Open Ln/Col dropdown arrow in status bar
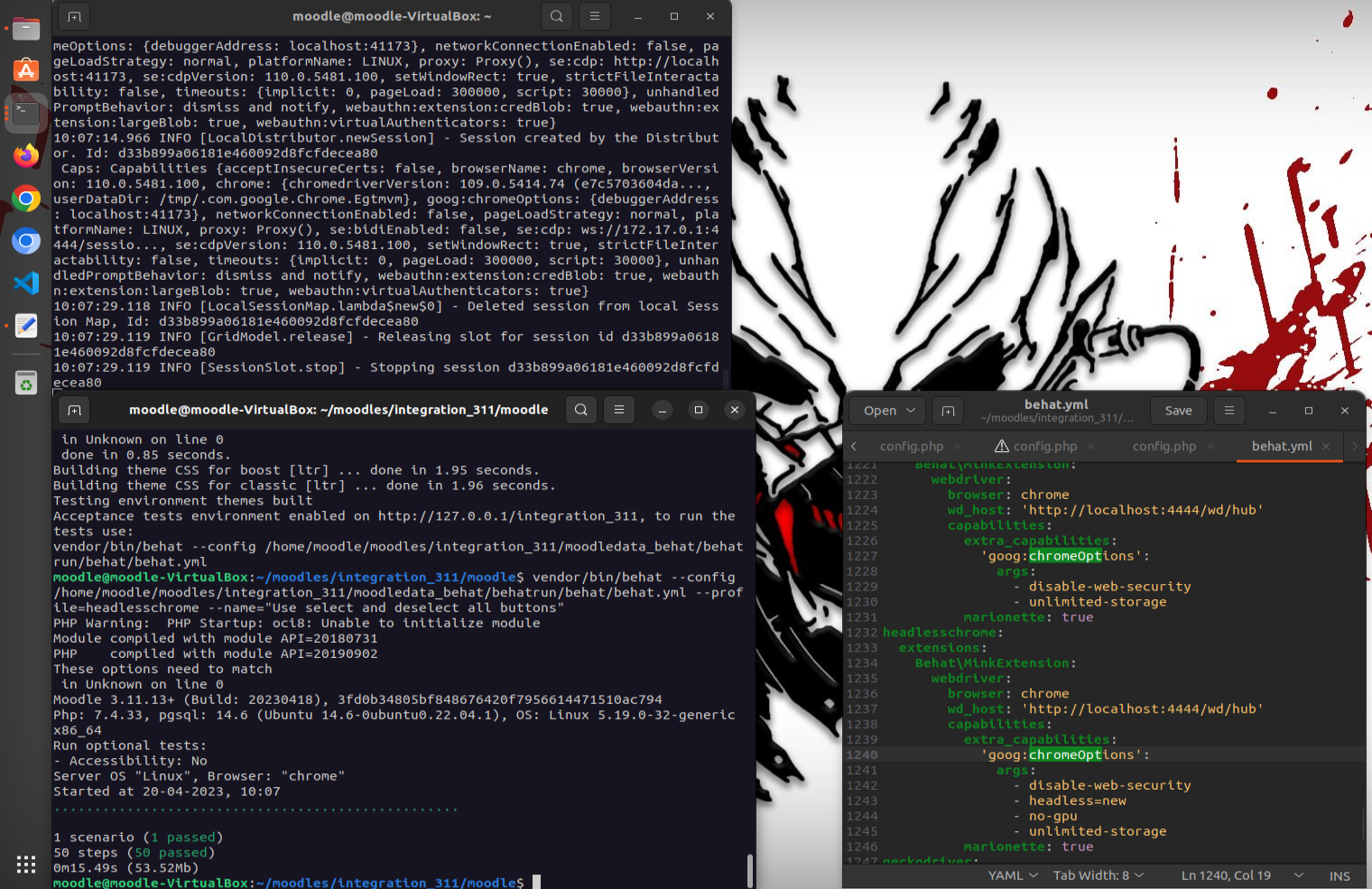1372x889 pixels. coord(1299,875)
